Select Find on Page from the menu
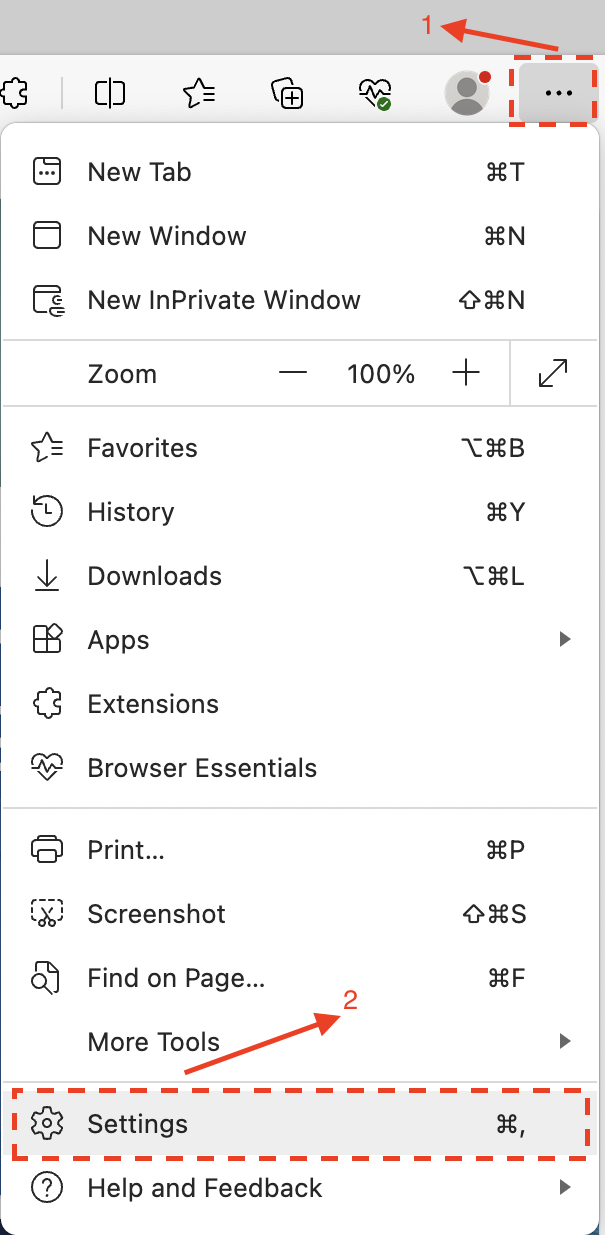This screenshot has height=1235, width=605. [x=176, y=977]
